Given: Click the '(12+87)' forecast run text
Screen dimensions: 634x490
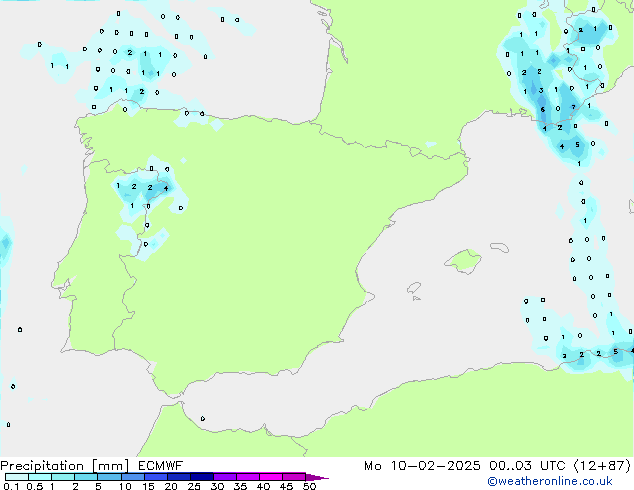Looking at the screenshot, I should tap(602, 466).
